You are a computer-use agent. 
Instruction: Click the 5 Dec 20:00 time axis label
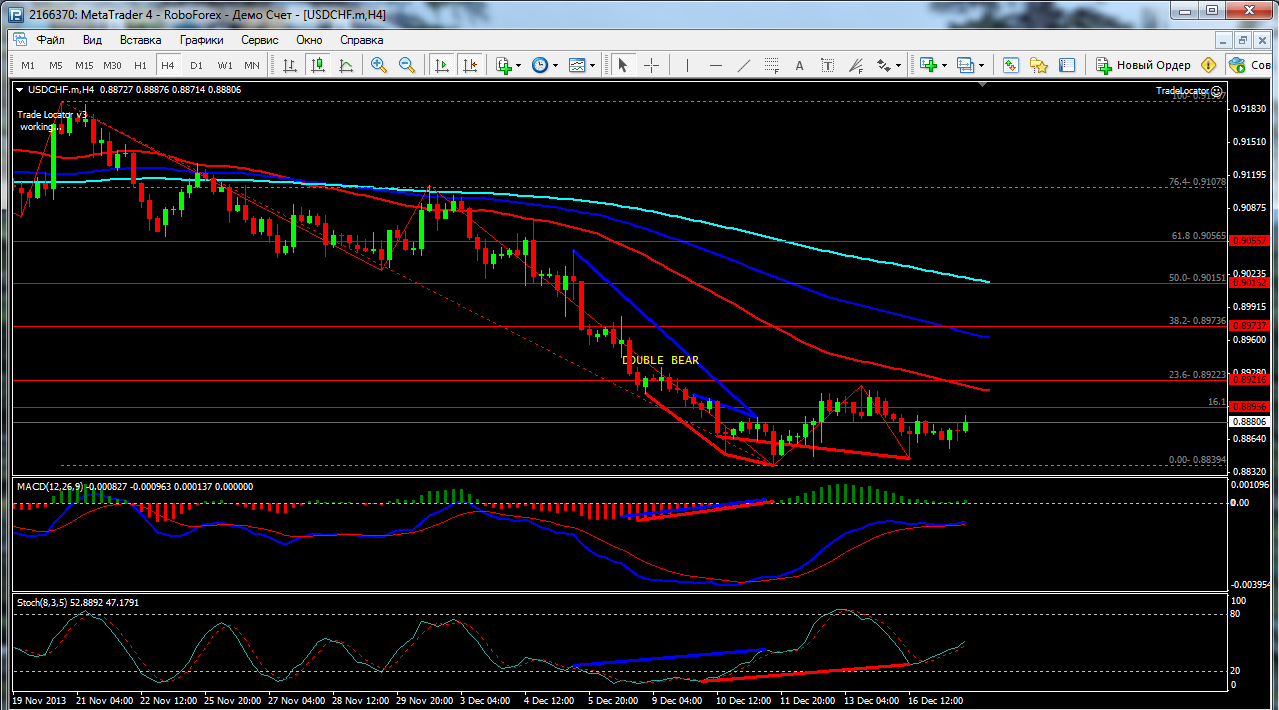615,701
